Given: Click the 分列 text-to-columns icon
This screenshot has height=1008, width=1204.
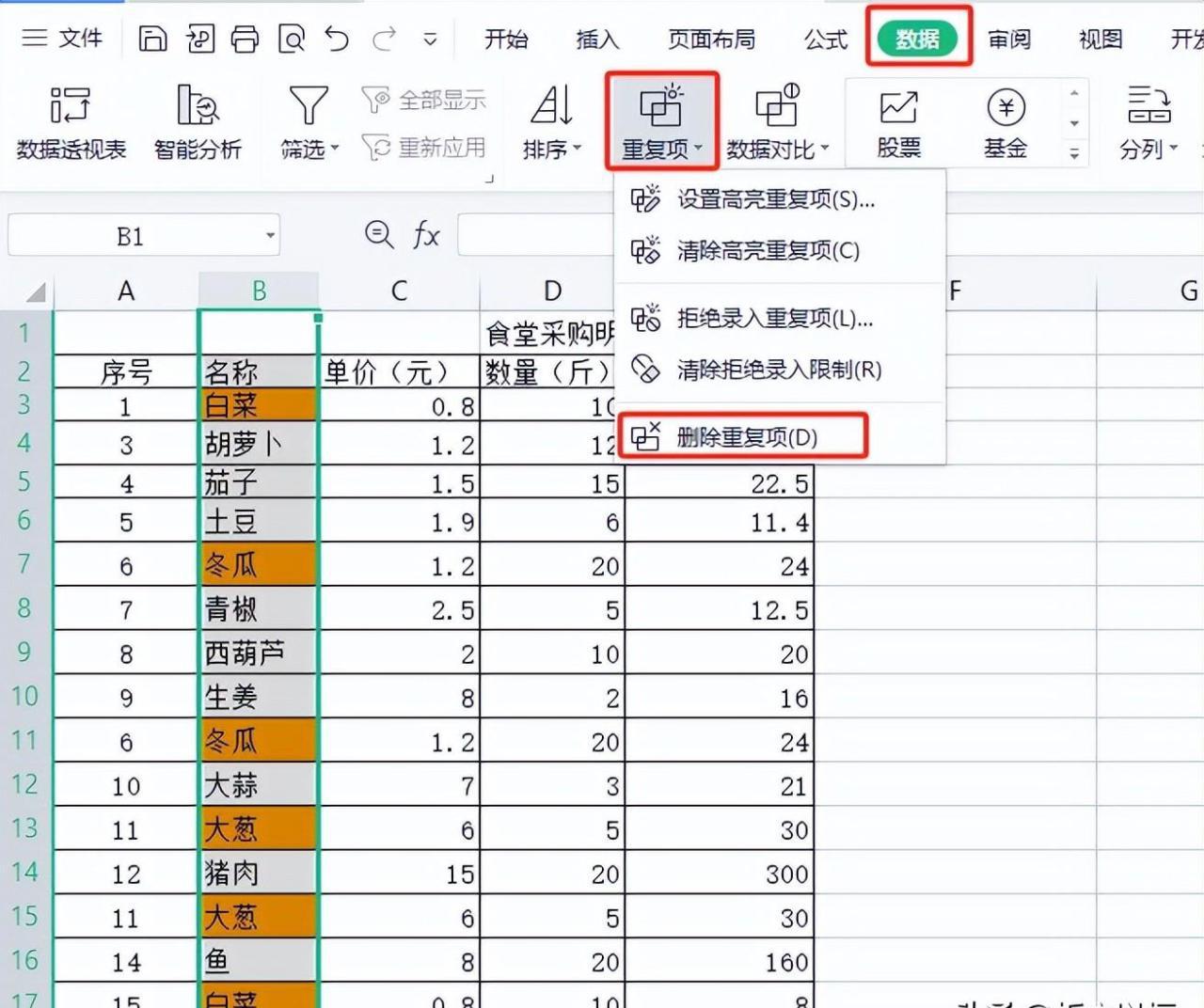Looking at the screenshot, I should pyautogui.click(x=1149, y=106).
